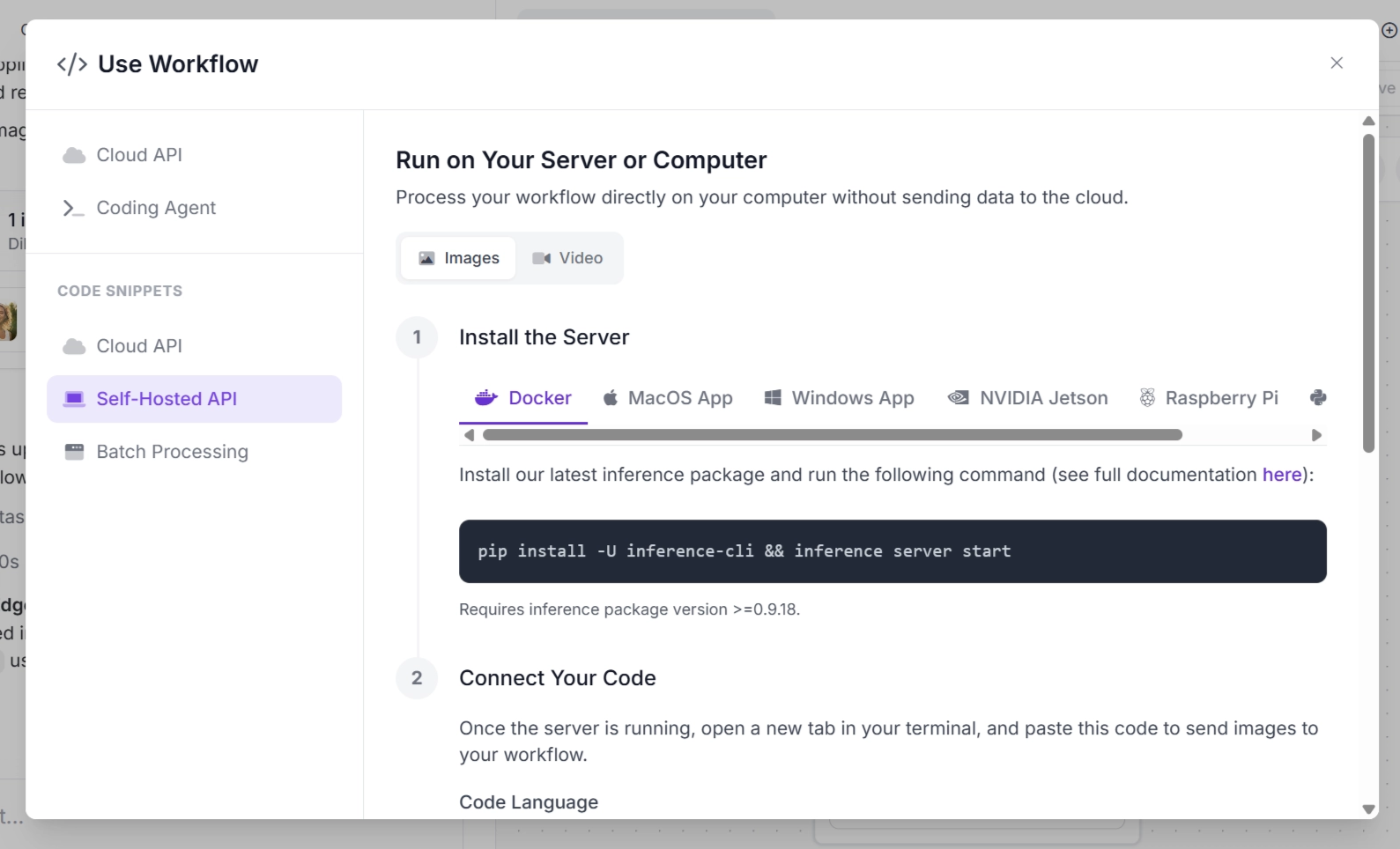Click the Windows logo icon

(x=773, y=398)
